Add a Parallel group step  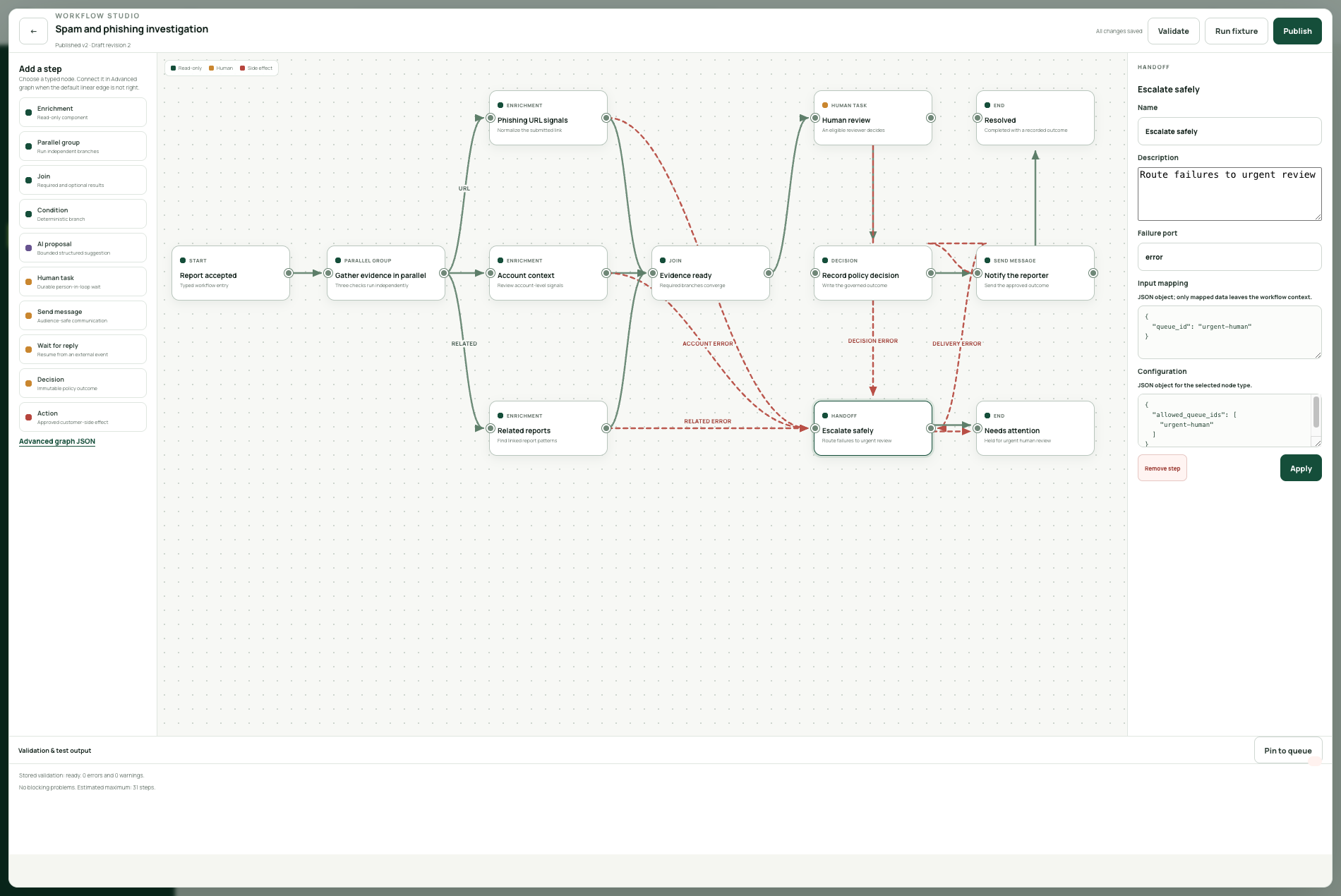[x=83, y=146]
